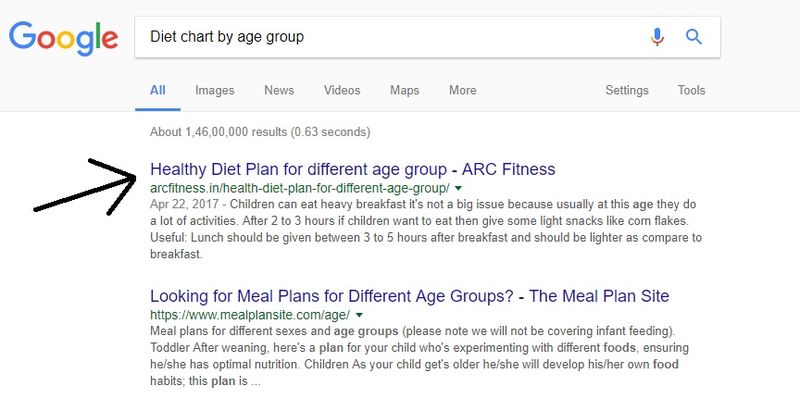The image size is (800, 411).
Task: Click the 'Apr 22, 2017' date in the first snippet
Action: [184, 204]
